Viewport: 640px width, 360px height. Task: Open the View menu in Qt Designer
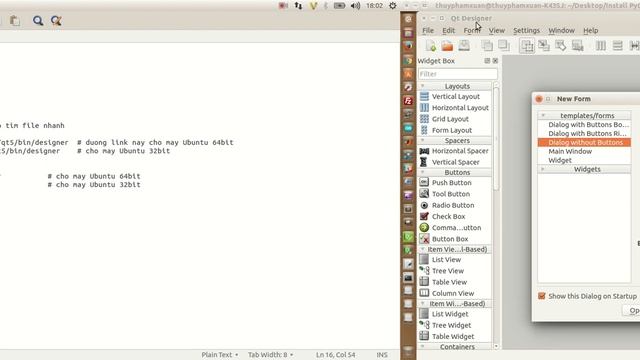tap(497, 31)
